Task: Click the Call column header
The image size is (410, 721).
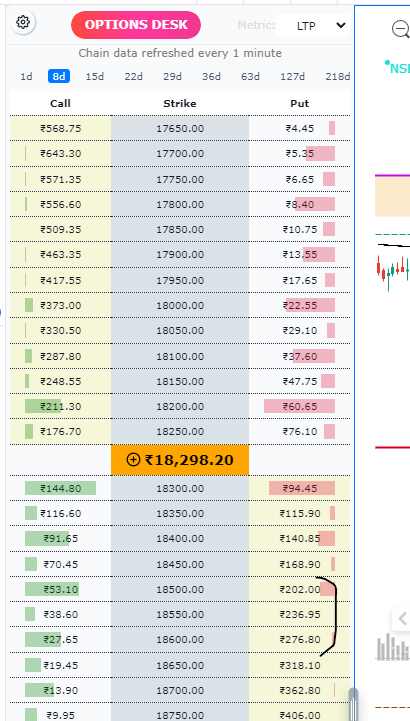Action: tap(60, 103)
